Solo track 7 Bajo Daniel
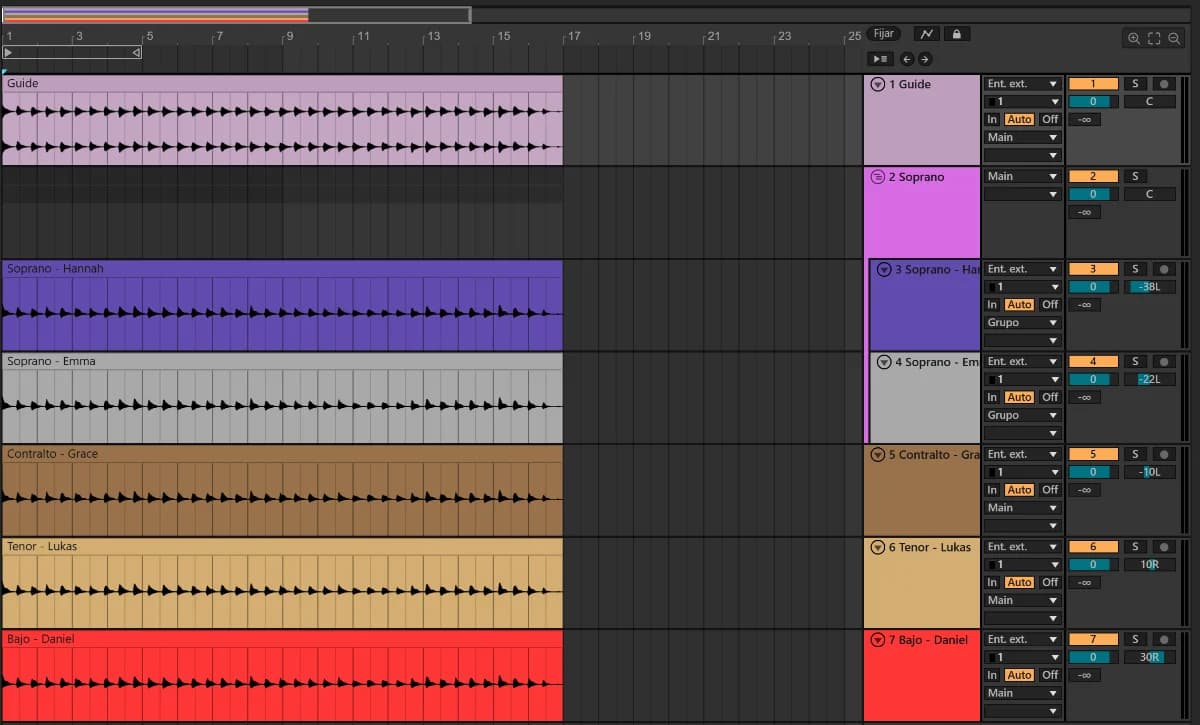The height and width of the screenshot is (725, 1200). pos(1135,639)
